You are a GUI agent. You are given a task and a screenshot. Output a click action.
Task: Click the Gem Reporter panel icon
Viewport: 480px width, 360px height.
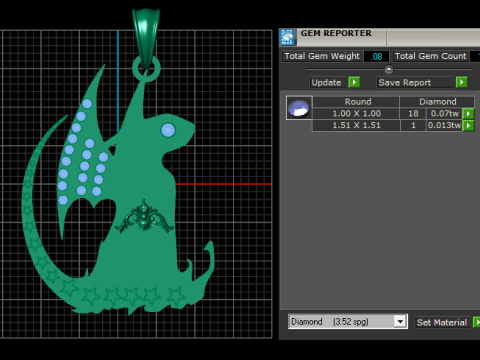[287, 37]
